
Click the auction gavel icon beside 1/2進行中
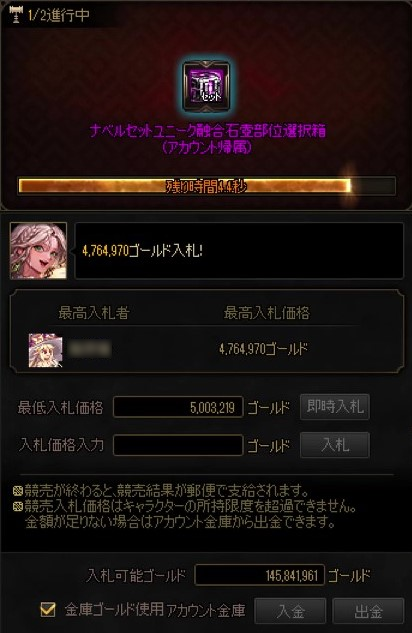tap(16, 15)
